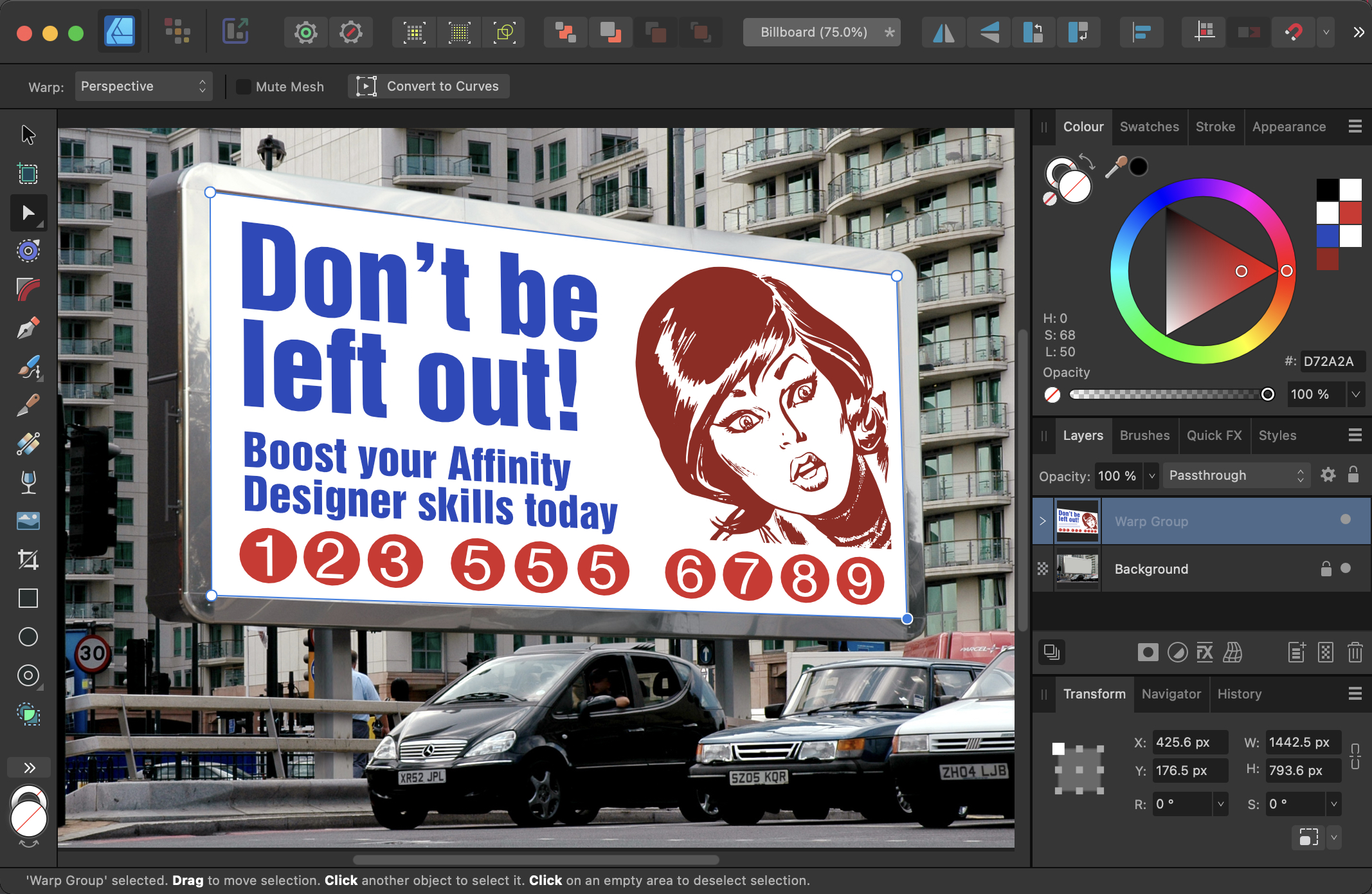
Task: Open the Alignment options icon
Action: click(1141, 32)
